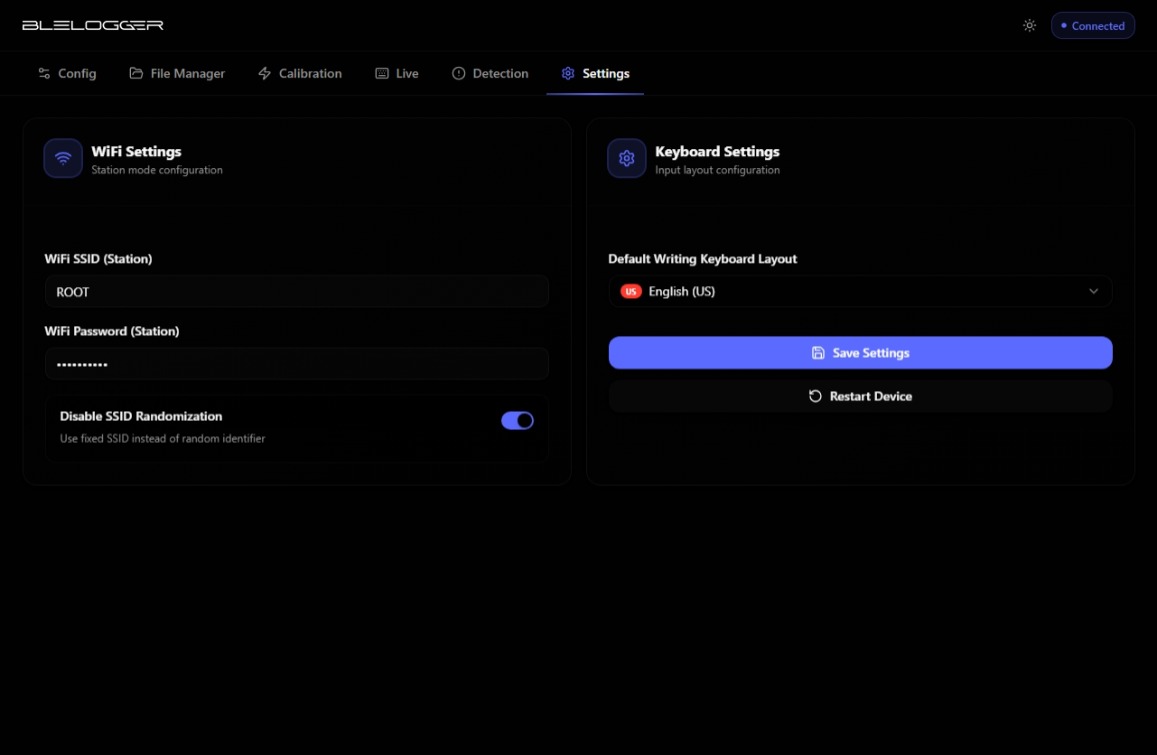Focus the WiFi Password field
The height and width of the screenshot is (755, 1157).
(296, 364)
